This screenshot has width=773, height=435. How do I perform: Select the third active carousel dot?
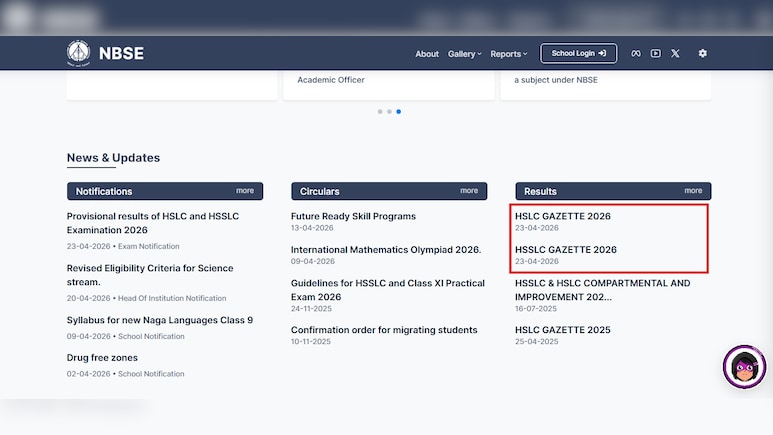pyautogui.click(x=399, y=111)
